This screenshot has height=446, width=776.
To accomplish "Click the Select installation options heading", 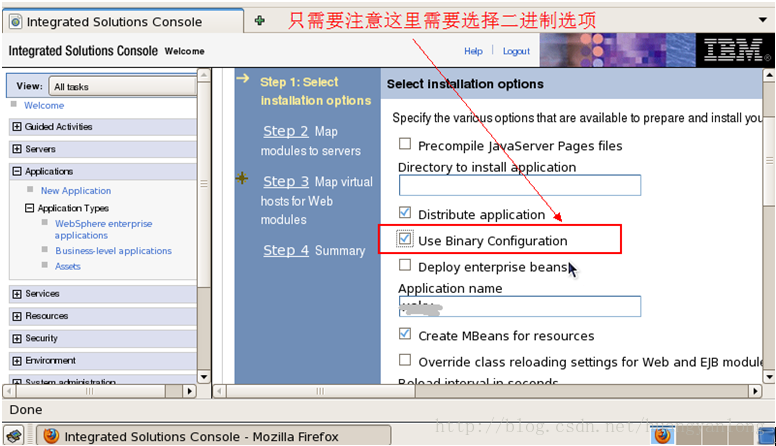I will click(465, 84).
